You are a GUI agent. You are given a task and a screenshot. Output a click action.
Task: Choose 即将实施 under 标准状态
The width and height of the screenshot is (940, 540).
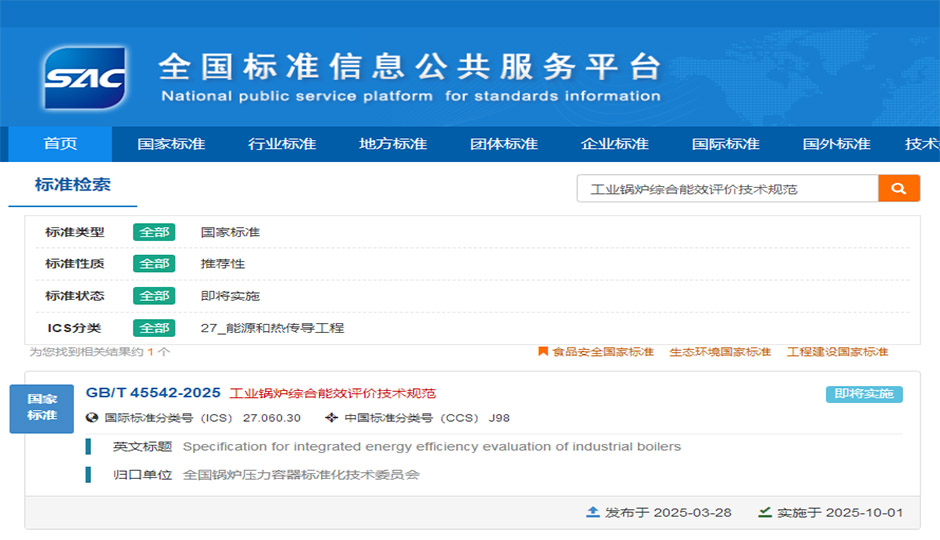point(230,296)
